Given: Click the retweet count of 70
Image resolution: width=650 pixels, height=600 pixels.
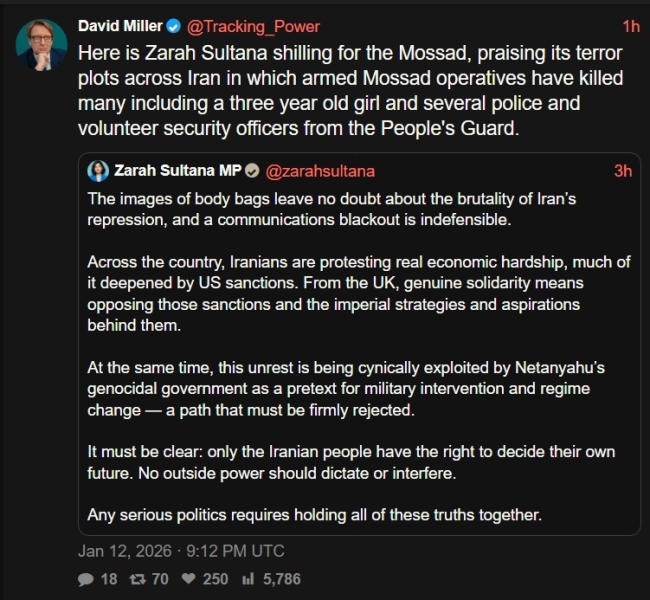Looking at the screenshot, I should (x=161, y=579).
